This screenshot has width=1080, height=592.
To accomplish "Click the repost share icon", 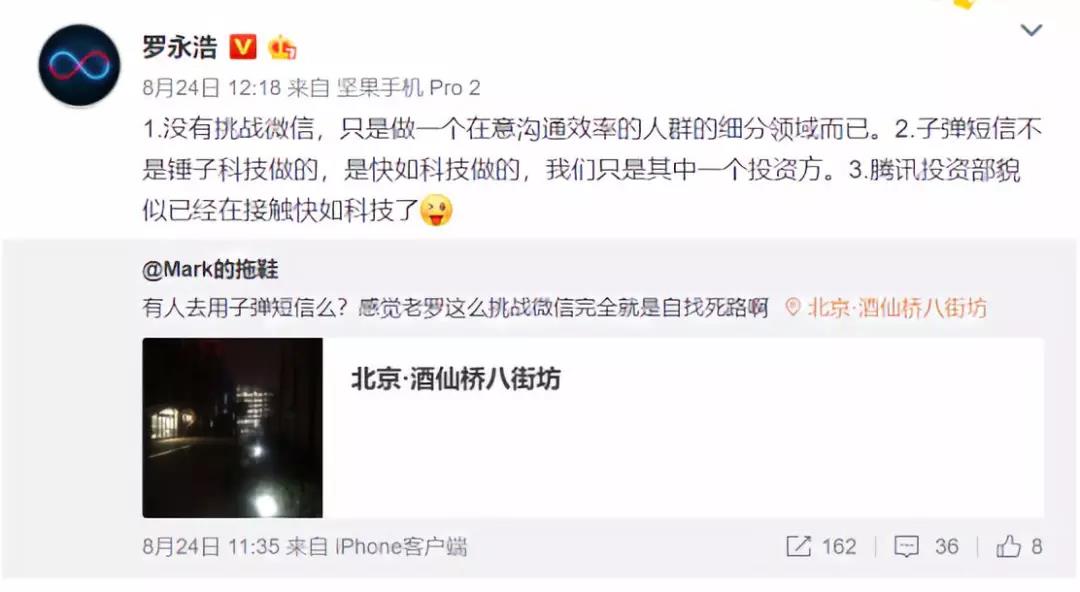I will [798, 547].
